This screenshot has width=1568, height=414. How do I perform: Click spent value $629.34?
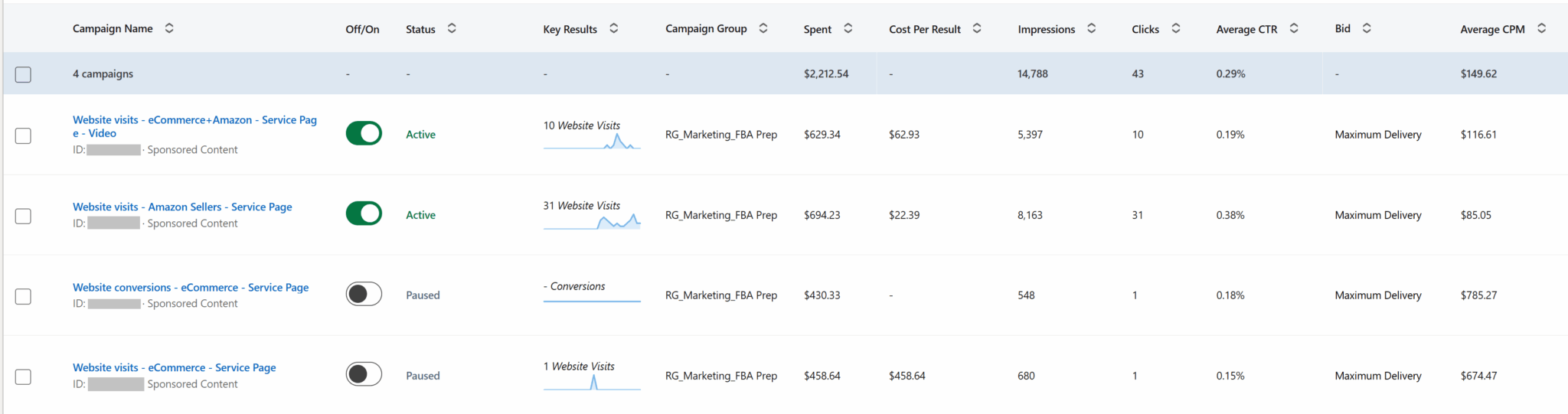click(822, 134)
